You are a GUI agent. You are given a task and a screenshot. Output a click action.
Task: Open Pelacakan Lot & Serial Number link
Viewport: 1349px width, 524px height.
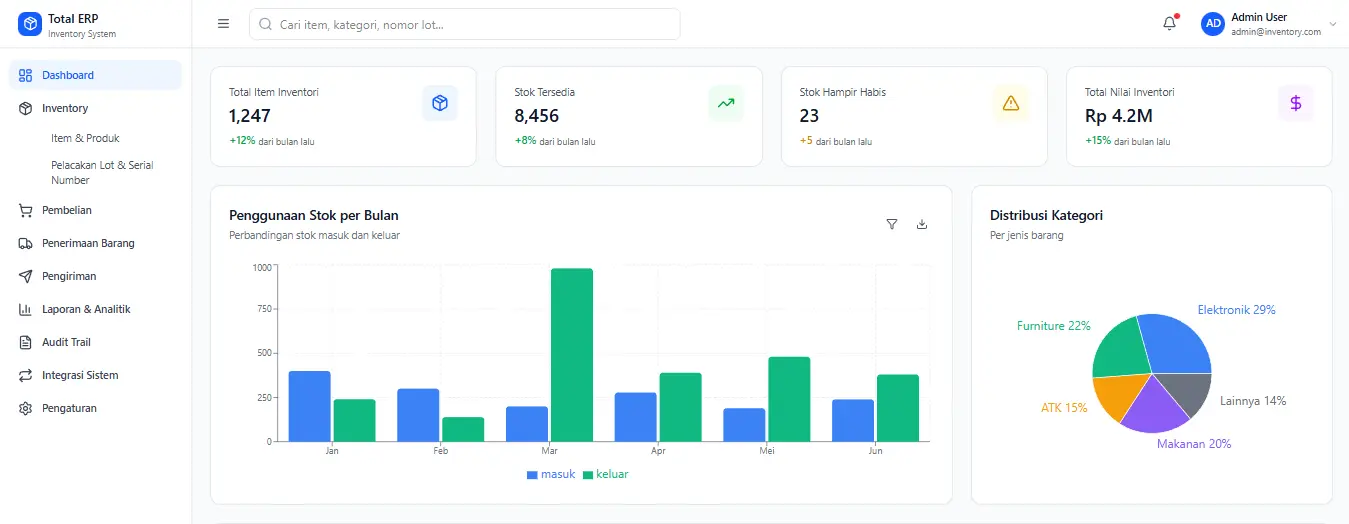click(102, 172)
